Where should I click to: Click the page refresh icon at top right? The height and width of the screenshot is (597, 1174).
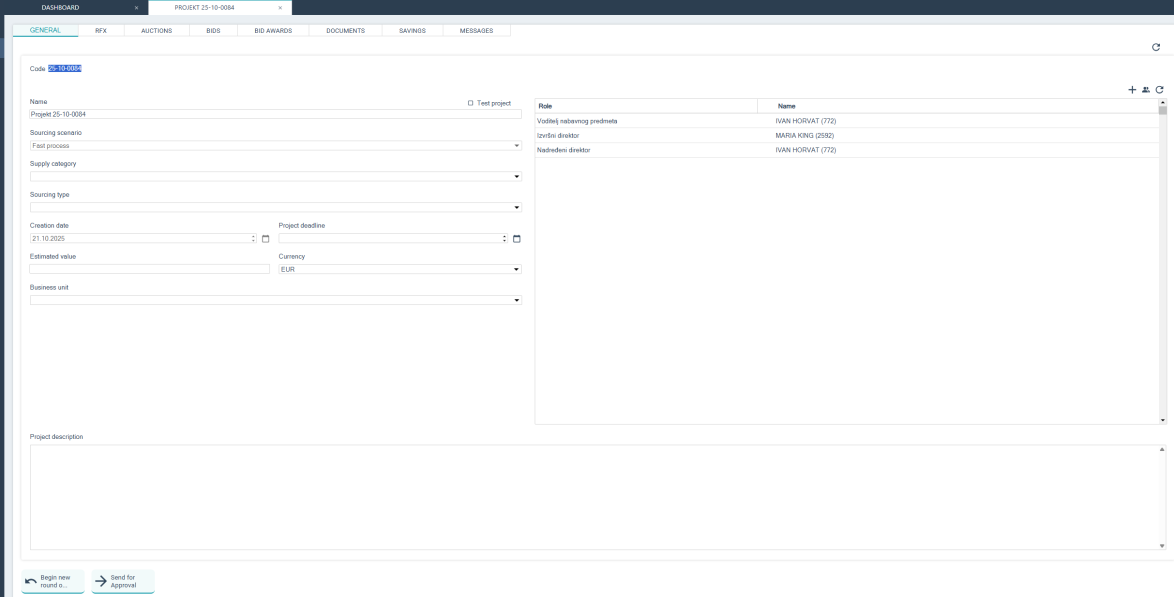coord(1156,47)
